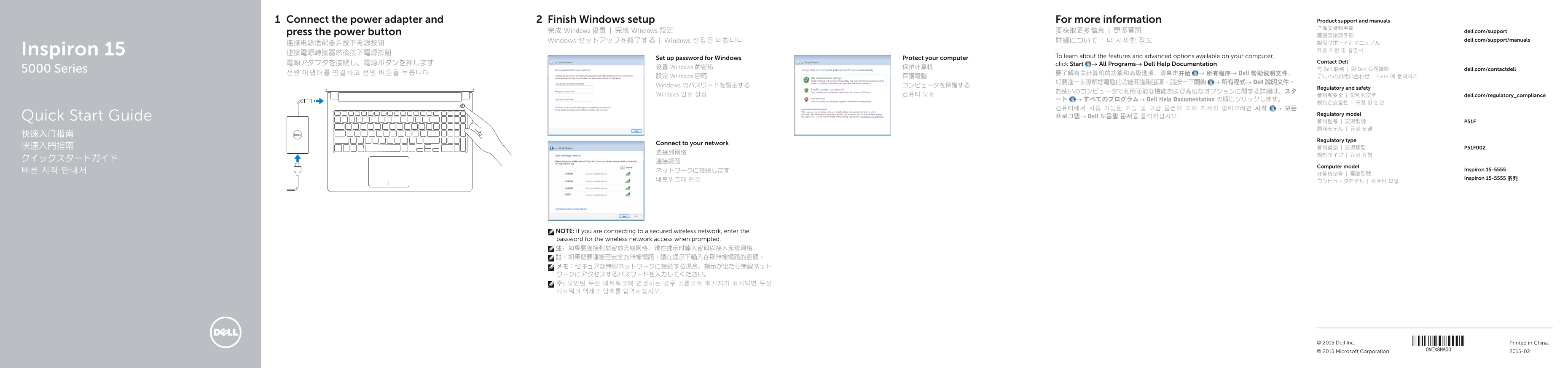The width and height of the screenshot is (1568, 368).
Task: Click the bold 'All Programs' text
Action: [1117, 64]
